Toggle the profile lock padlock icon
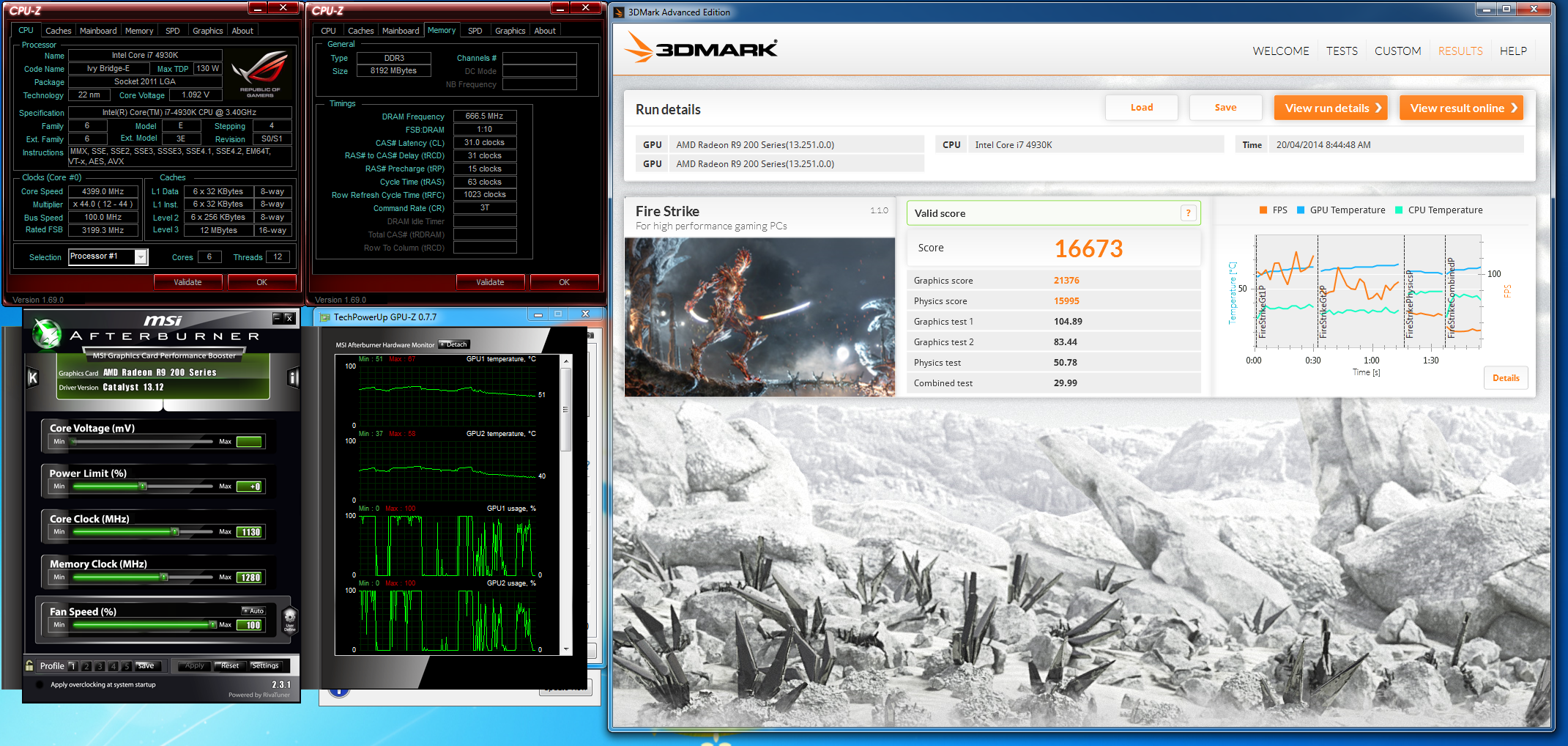This screenshot has width=1568, height=746. point(29,665)
